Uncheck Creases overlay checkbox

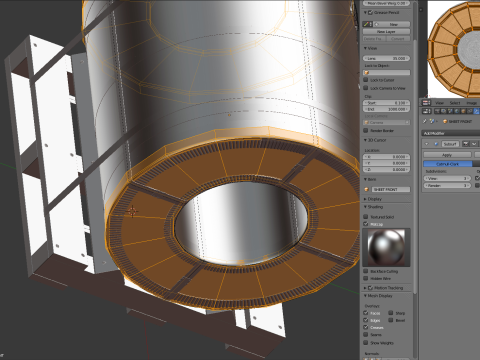tap(366, 327)
